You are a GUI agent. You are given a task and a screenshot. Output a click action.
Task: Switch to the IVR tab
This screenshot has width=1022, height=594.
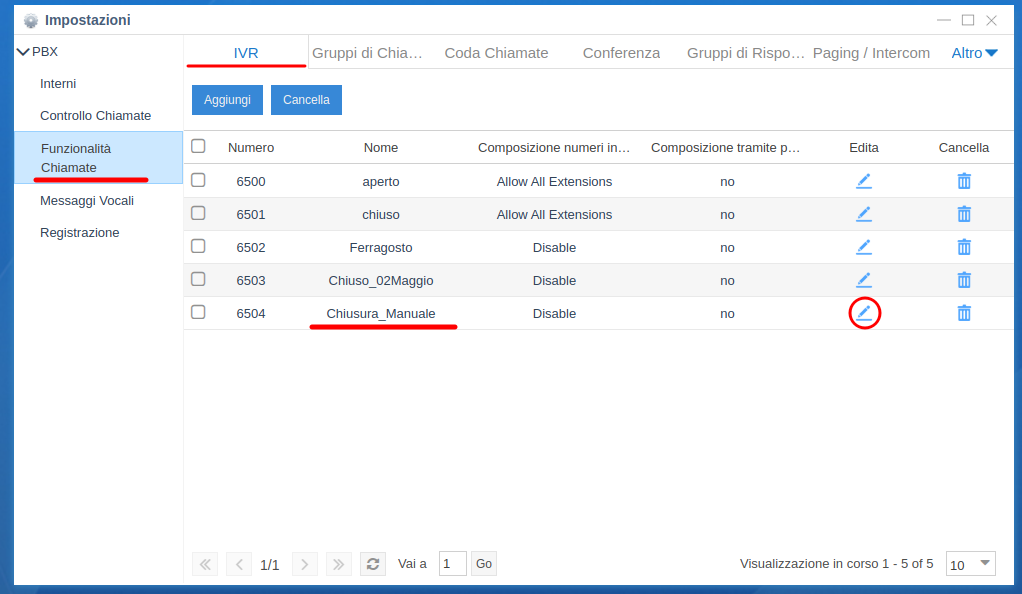tap(246, 53)
